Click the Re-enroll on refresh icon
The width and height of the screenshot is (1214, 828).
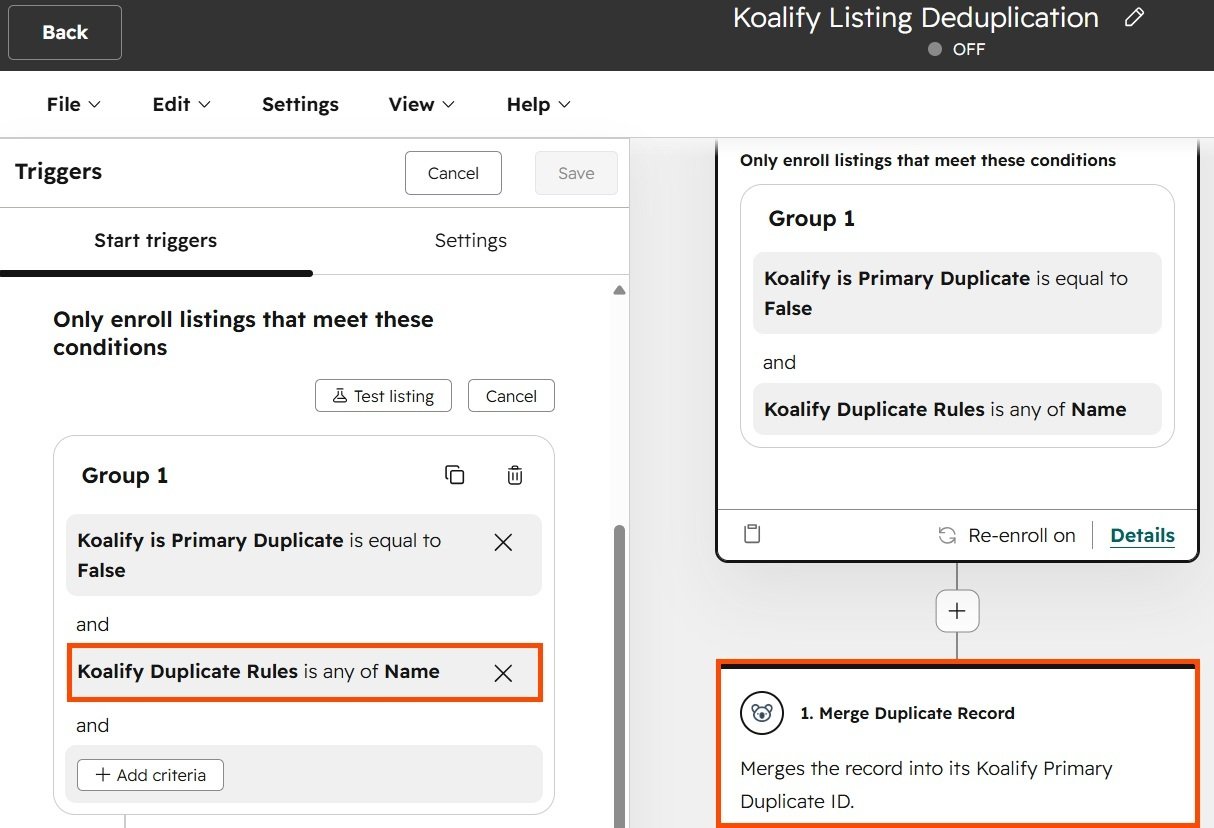click(x=946, y=536)
